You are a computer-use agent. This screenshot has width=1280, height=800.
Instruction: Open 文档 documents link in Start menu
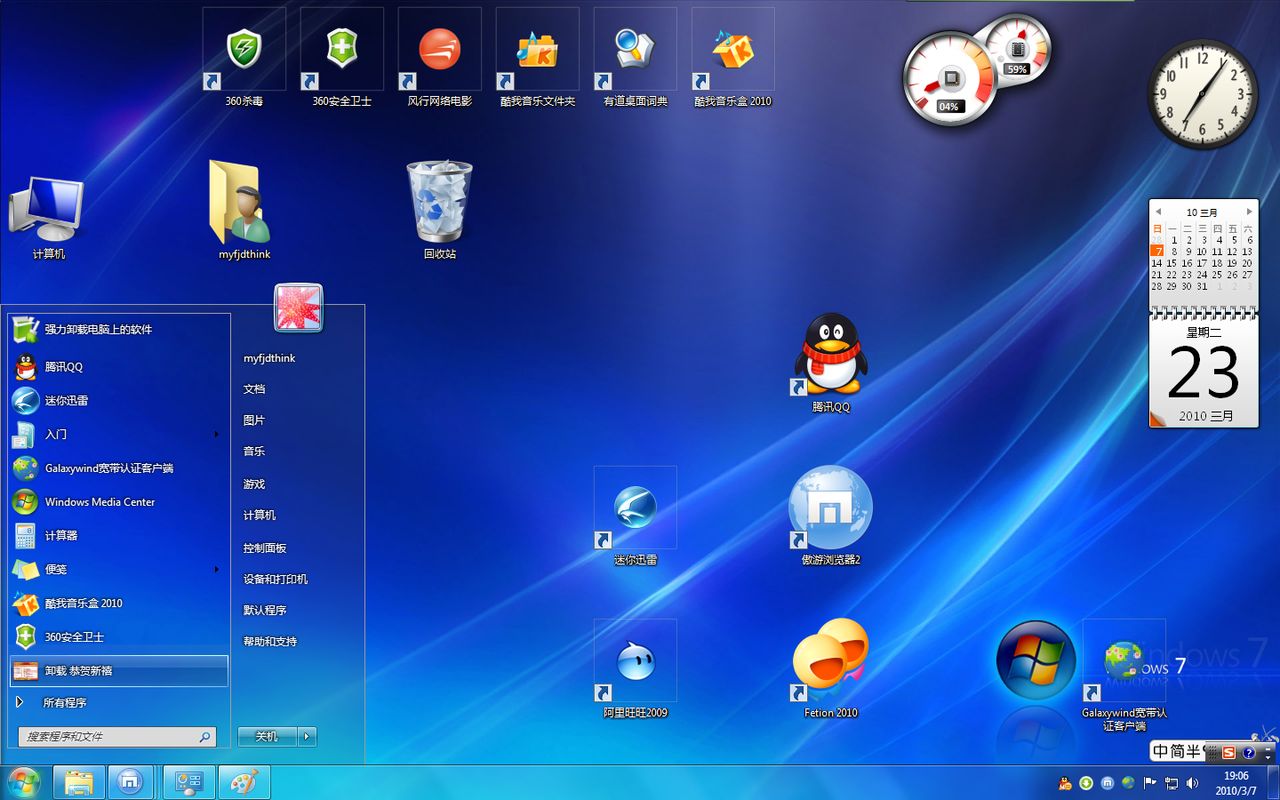254,389
